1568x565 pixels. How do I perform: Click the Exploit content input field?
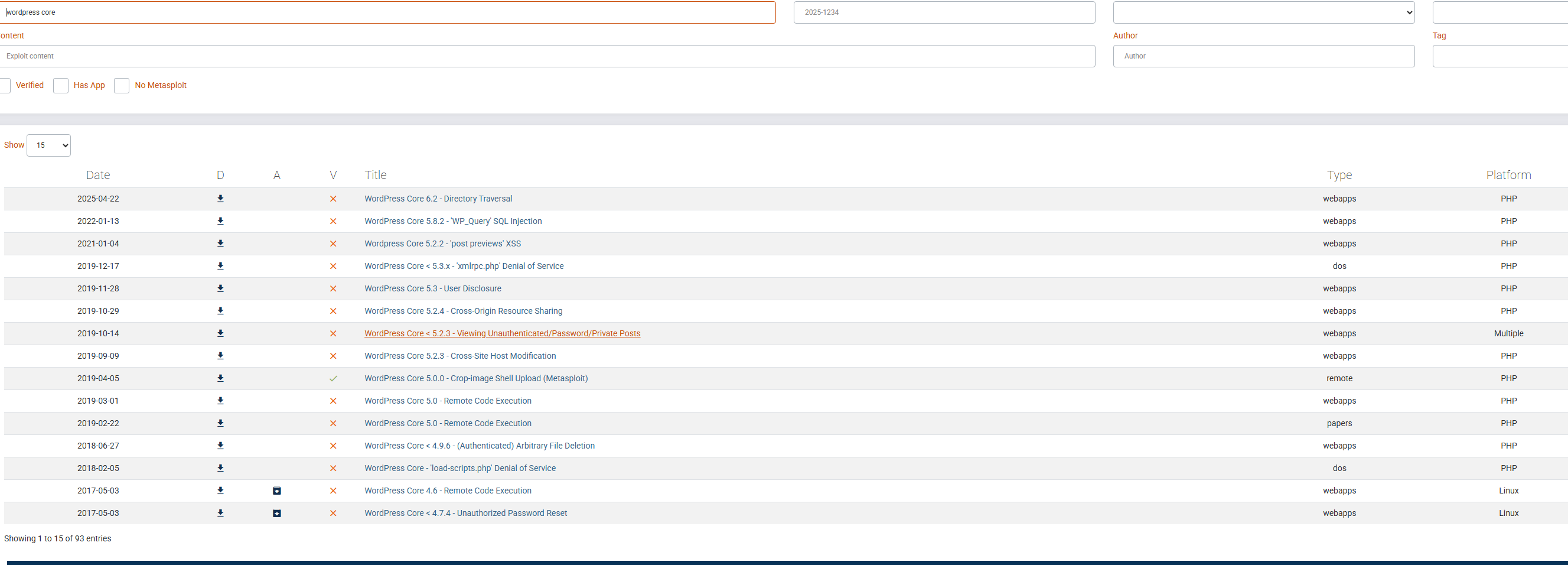(547, 56)
